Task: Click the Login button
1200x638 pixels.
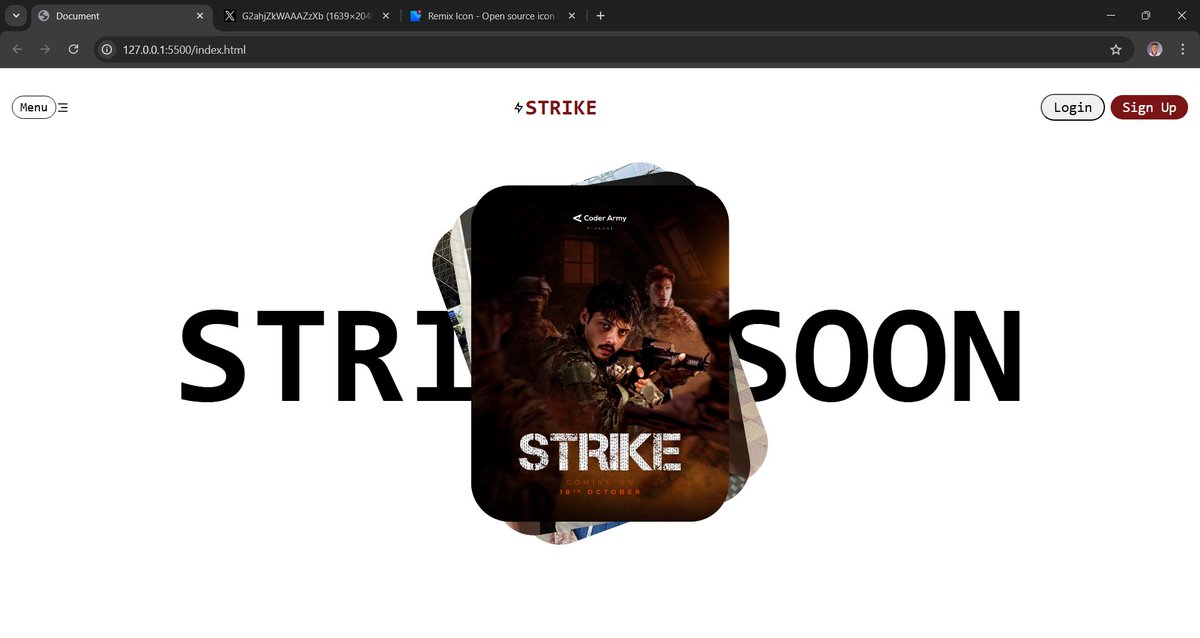Action: pyautogui.click(x=1072, y=107)
